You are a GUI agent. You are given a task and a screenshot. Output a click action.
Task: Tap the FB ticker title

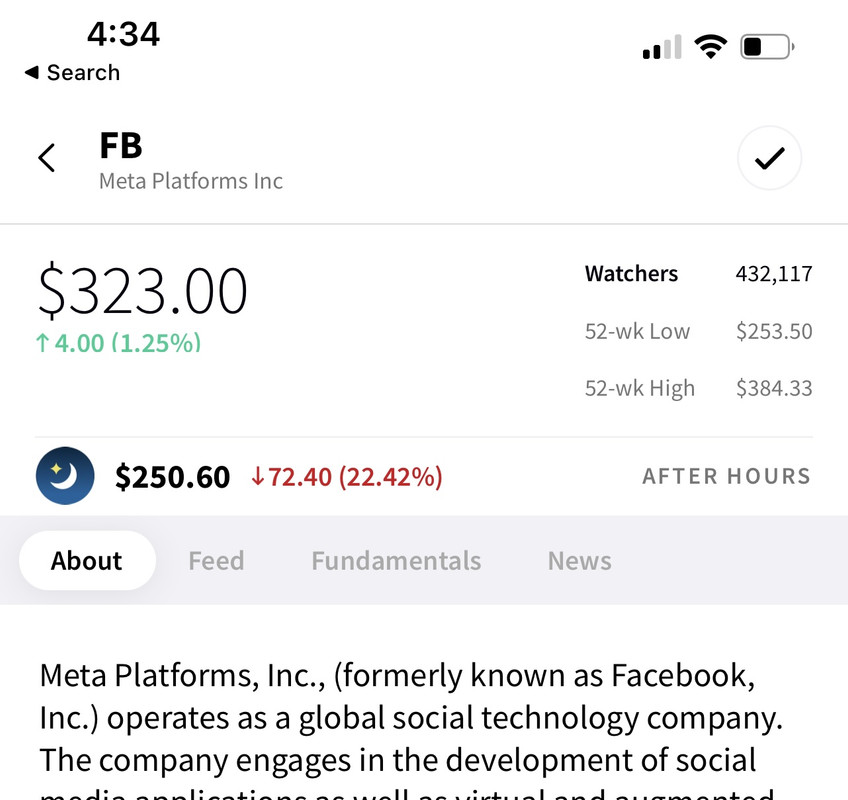pos(121,146)
